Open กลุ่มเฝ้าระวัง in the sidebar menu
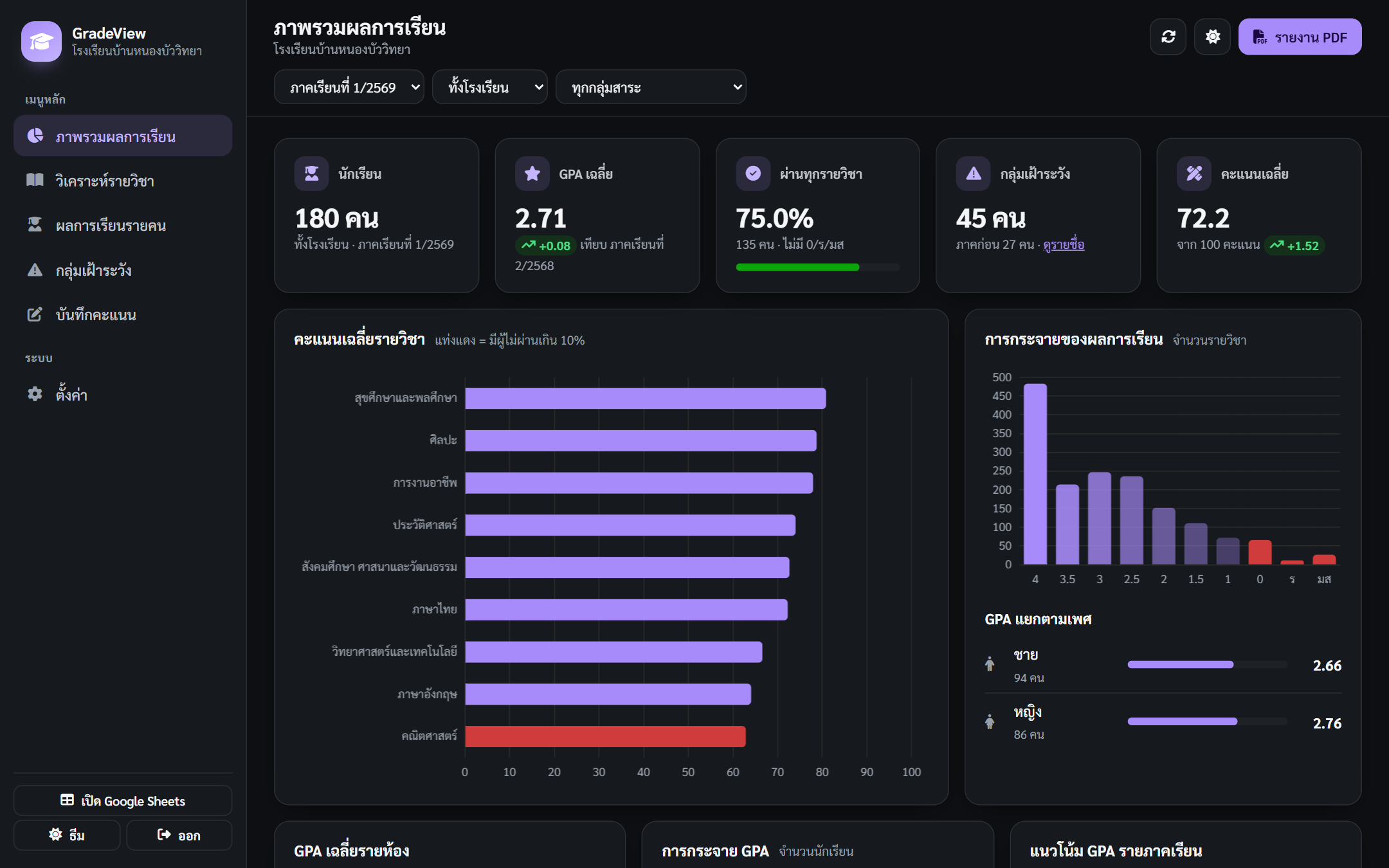 point(123,269)
